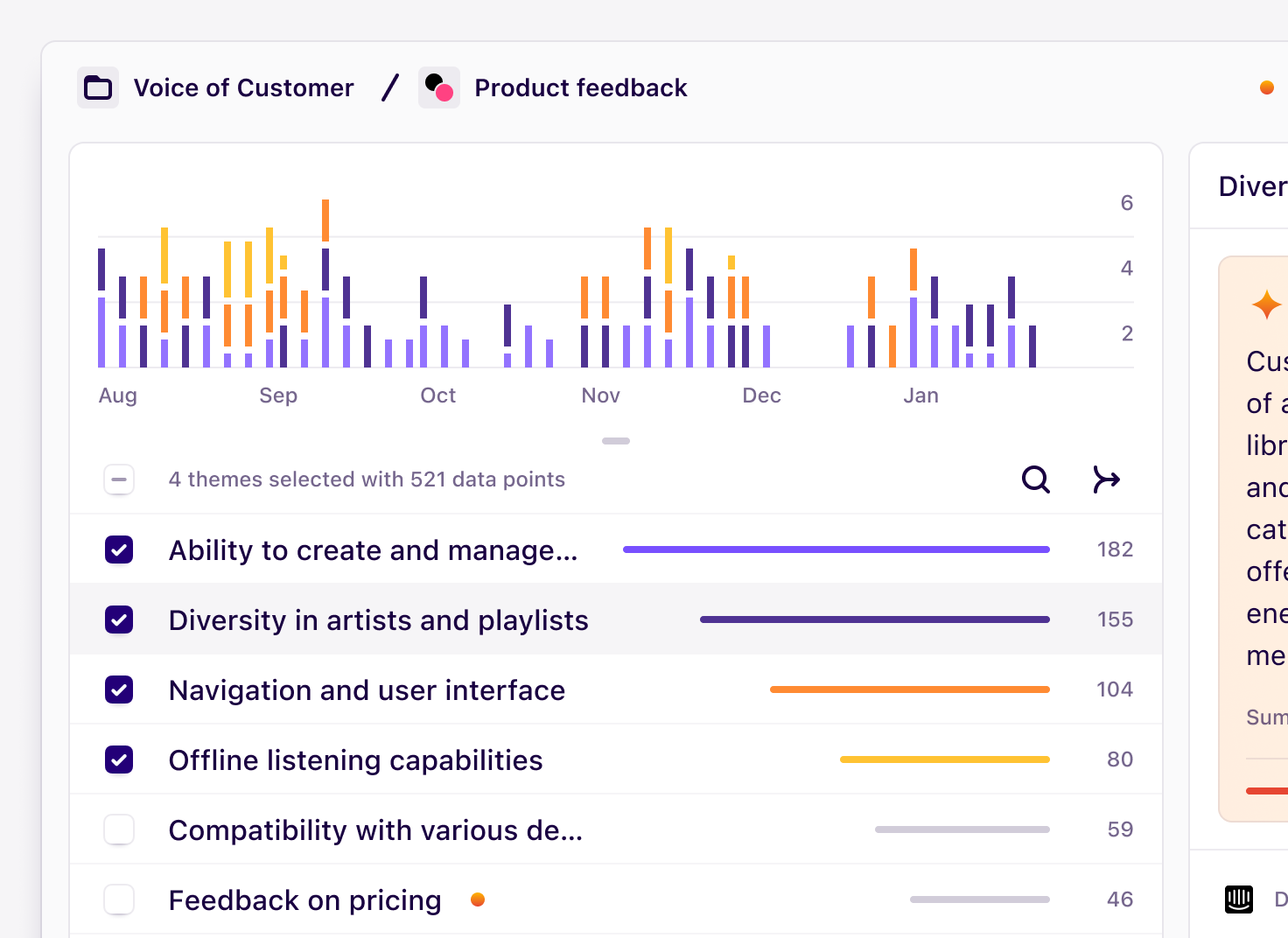1288x938 pixels.
Task: Deselect all themes using the header minus checkbox
Action: point(119,479)
